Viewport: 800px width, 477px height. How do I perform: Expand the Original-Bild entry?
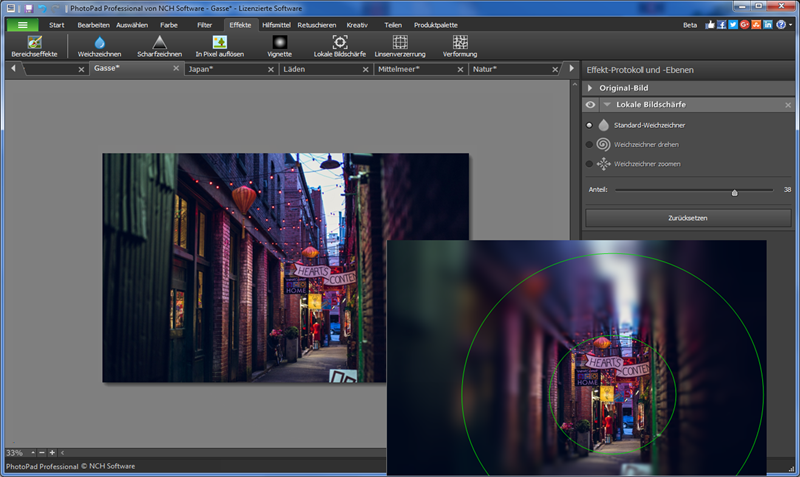590,88
